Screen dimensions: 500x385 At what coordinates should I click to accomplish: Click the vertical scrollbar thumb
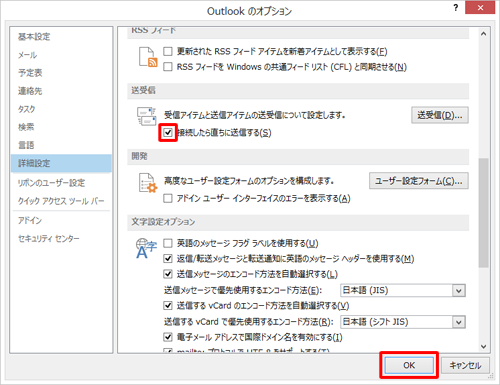484,213
